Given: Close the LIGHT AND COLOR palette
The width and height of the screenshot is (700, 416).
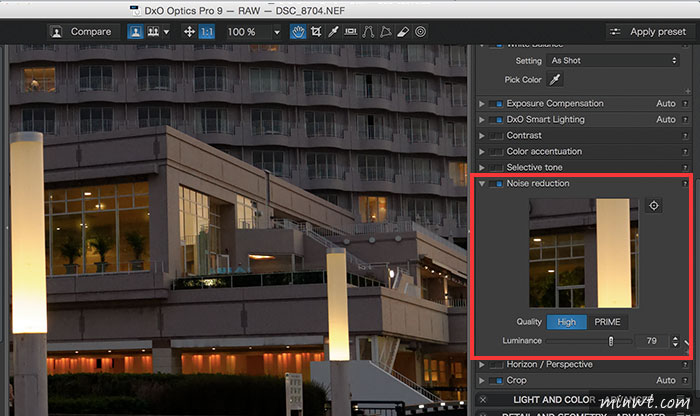Looking at the screenshot, I should (483, 400).
